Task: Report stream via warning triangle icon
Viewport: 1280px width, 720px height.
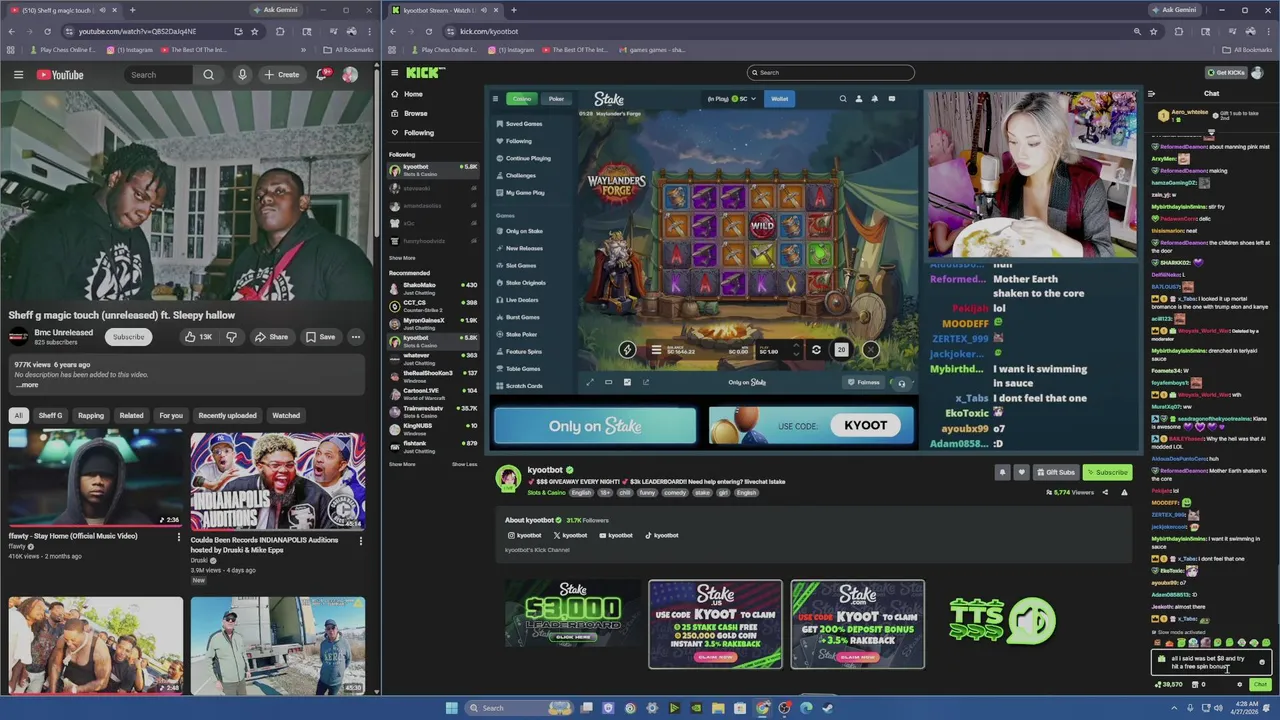Action: [1124, 492]
